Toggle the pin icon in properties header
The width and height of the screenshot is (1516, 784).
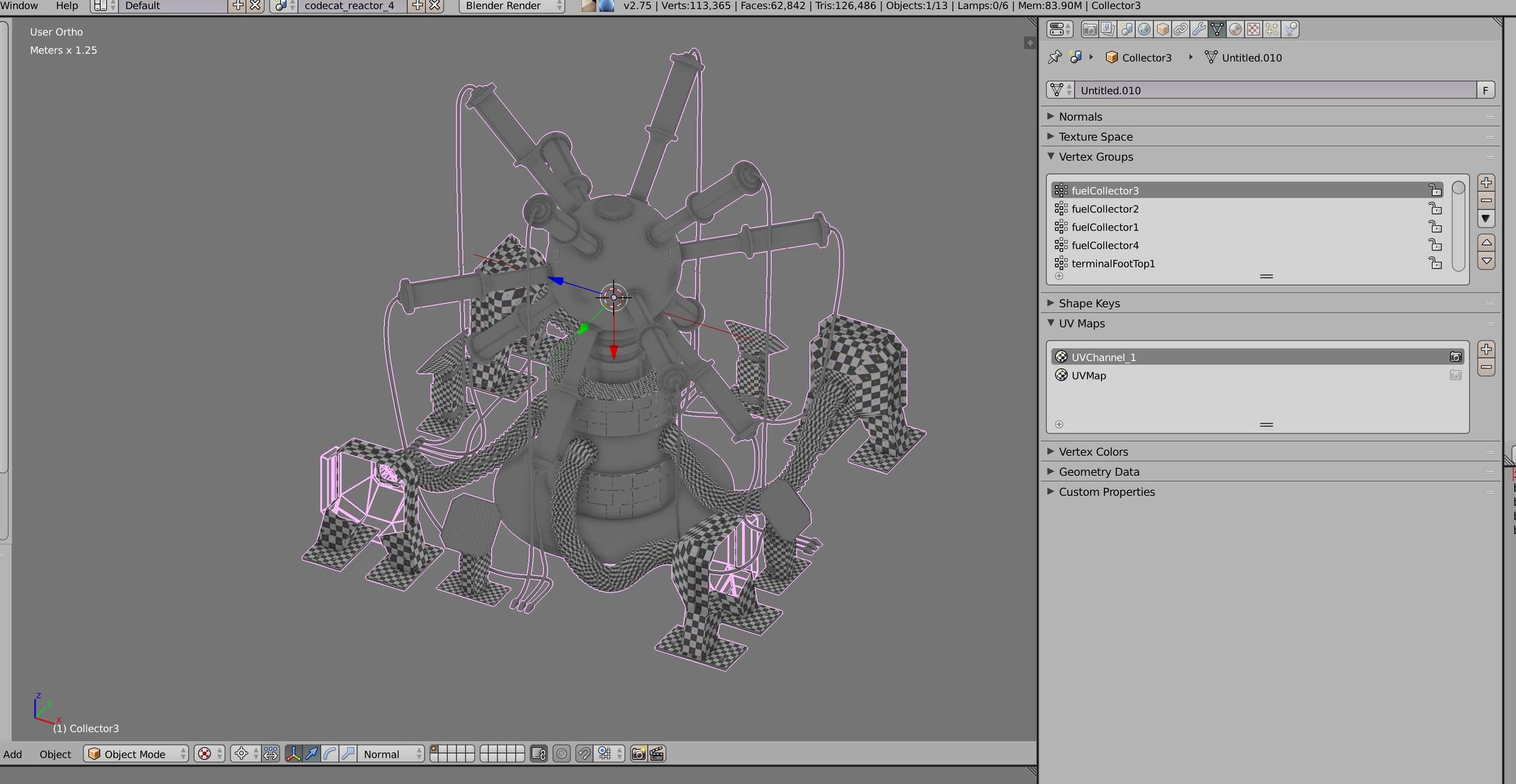pyautogui.click(x=1055, y=57)
